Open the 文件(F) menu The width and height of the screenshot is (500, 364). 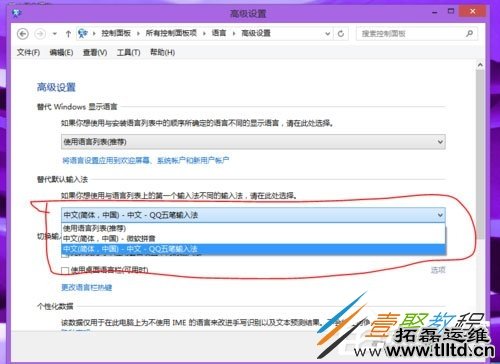pos(28,52)
